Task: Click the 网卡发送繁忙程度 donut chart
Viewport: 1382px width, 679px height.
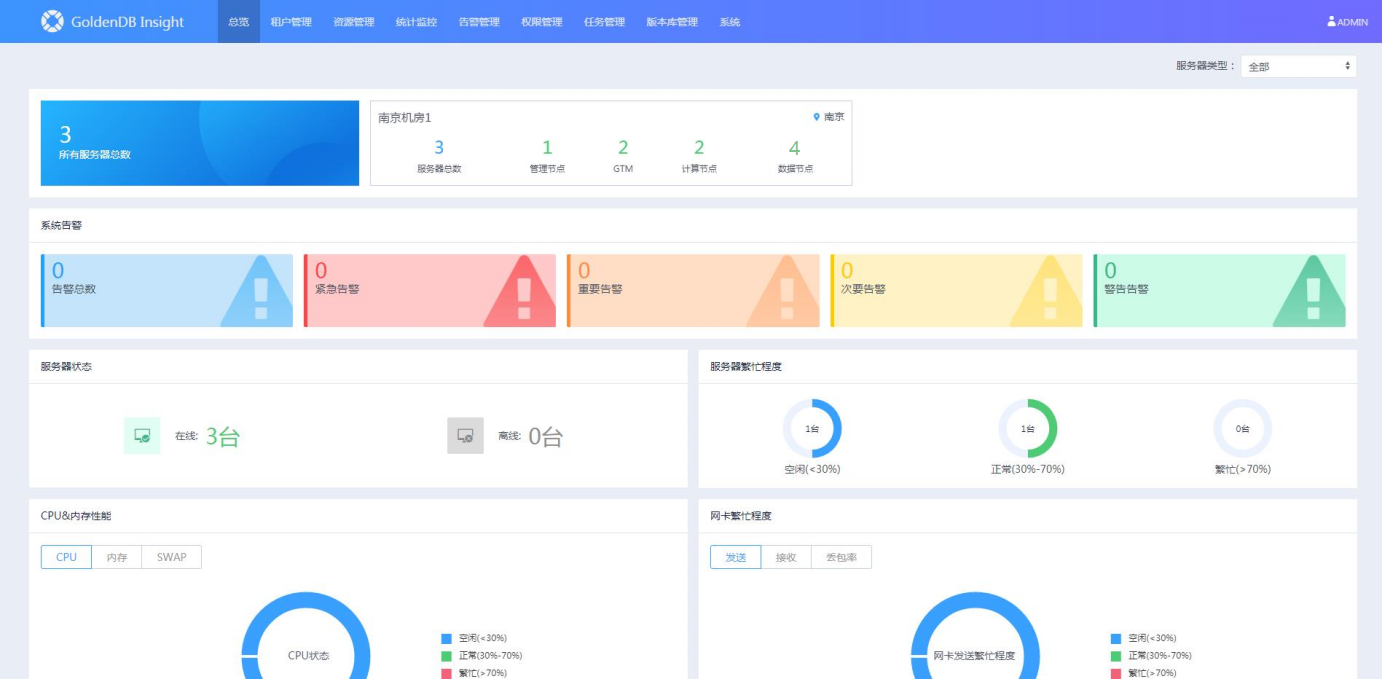Action: pos(975,636)
